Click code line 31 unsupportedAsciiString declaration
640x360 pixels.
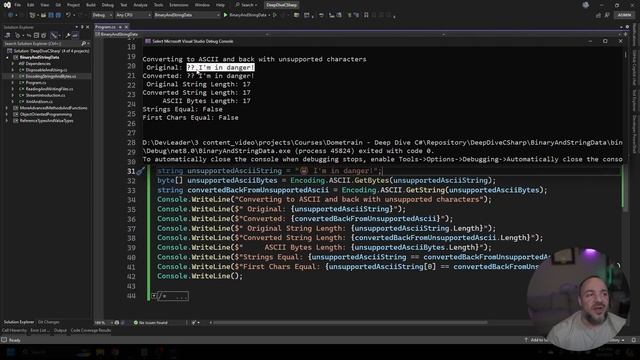point(269,171)
